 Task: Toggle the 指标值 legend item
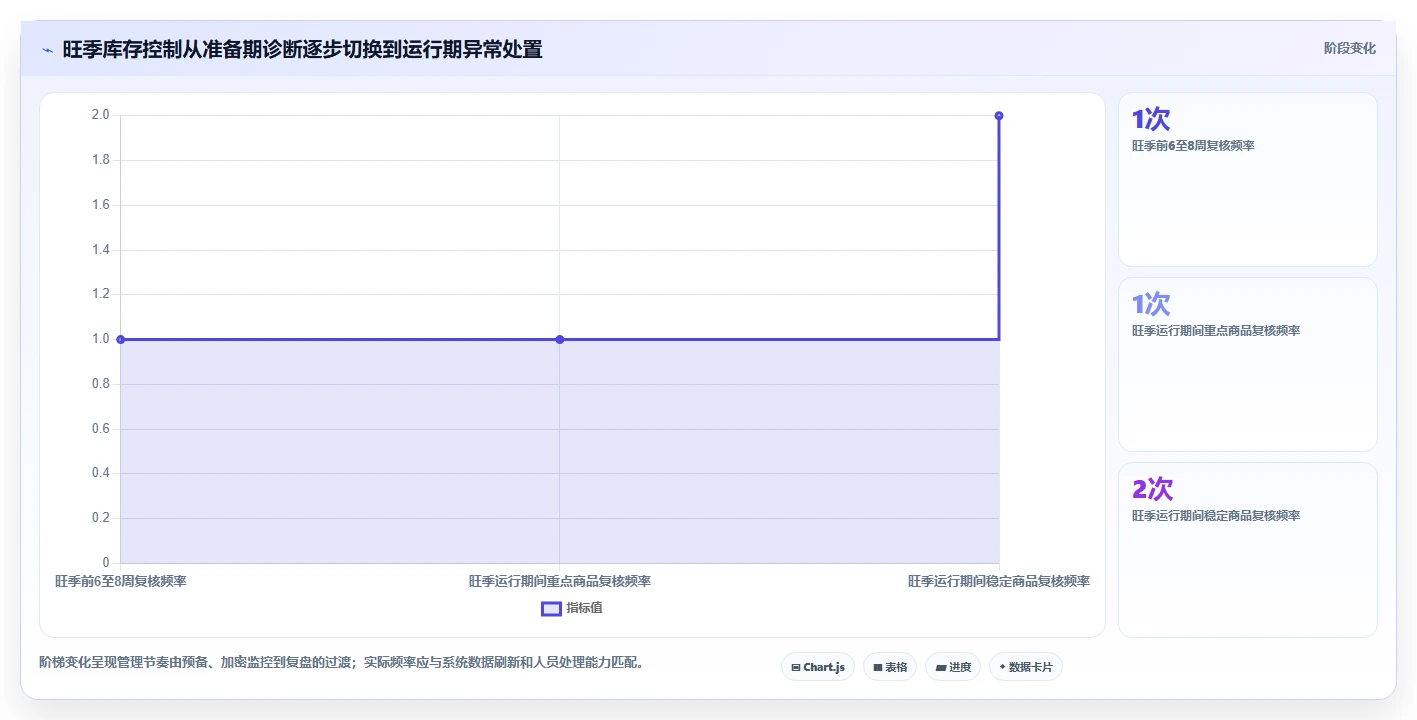tap(572, 608)
